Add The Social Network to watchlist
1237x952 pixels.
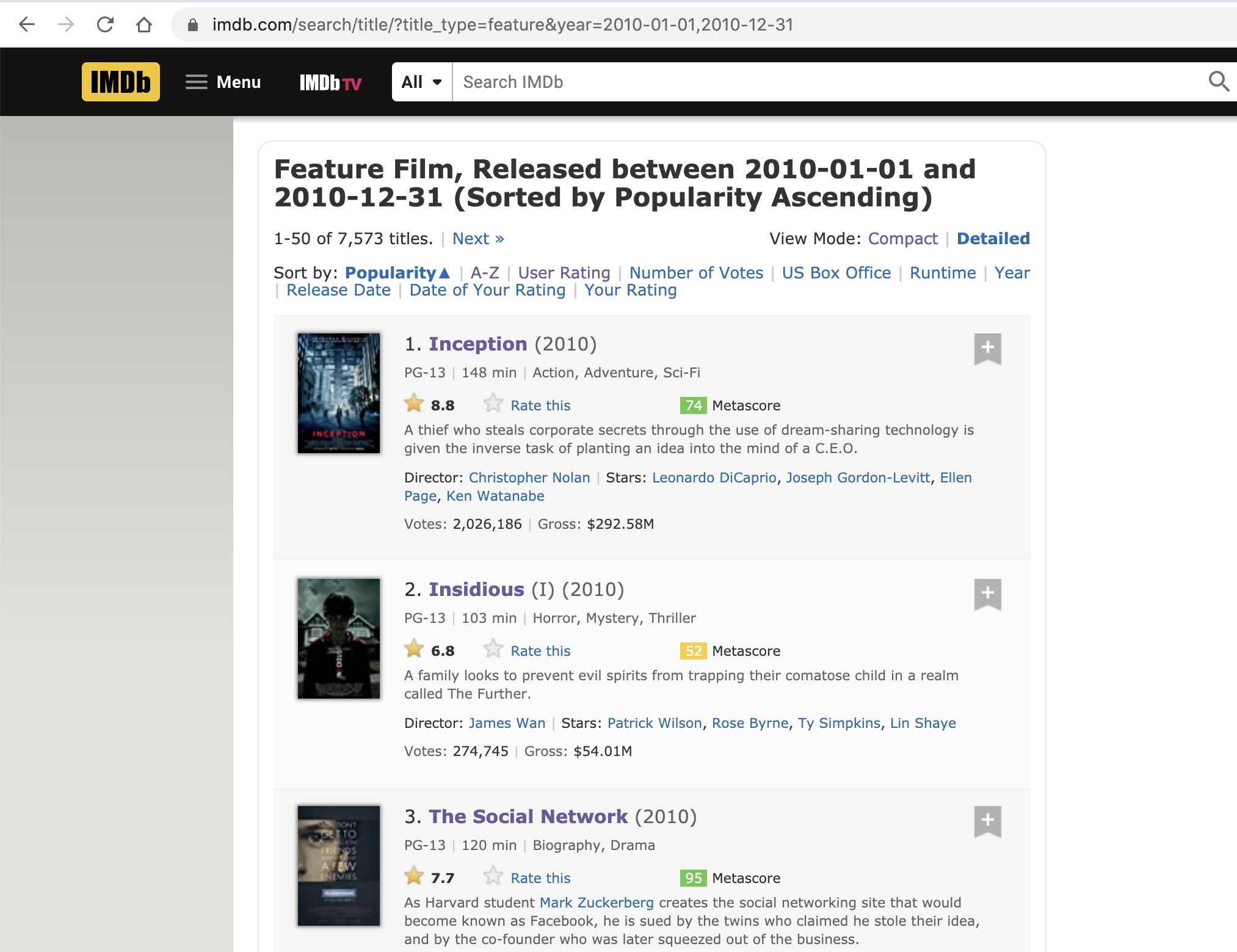coord(987,821)
